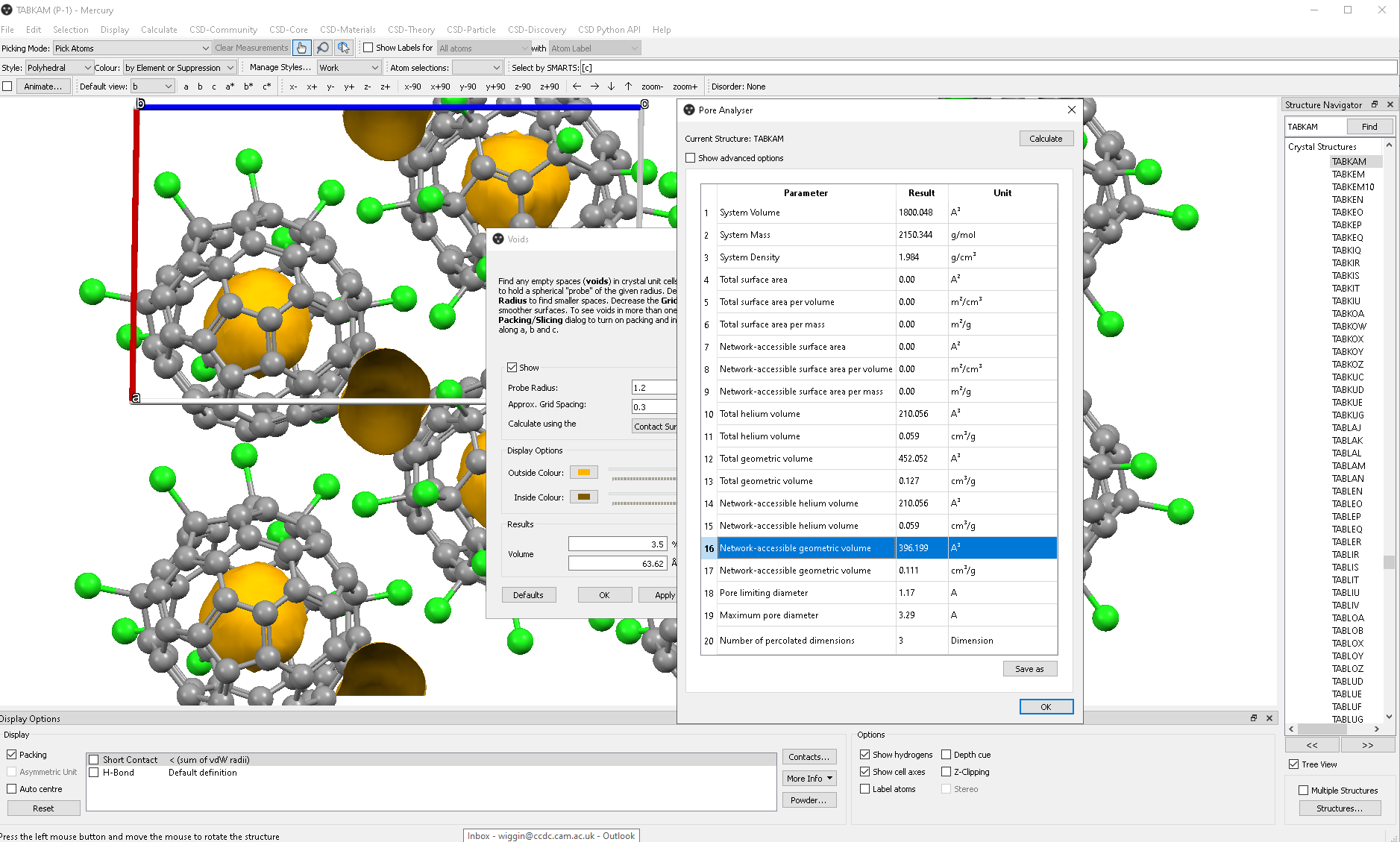Image resolution: width=1400 pixels, height=842 pixels.
Task: Open the Outside Colour swatch
Action: [x=583, y=473]
